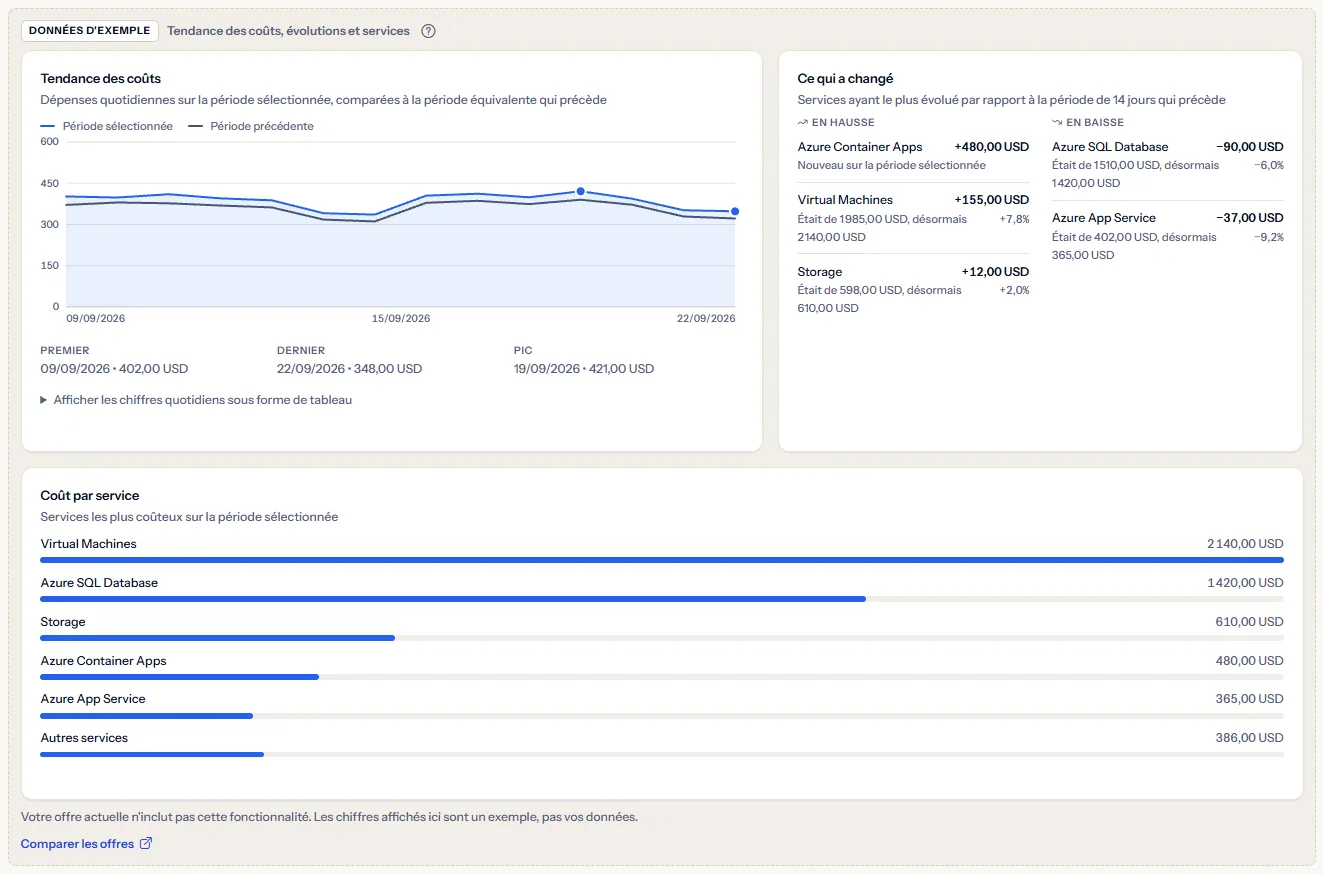Viewport: 1323px width, 874px height.
Task: Select the 'Période sélectionnée' legend entry
Action: pos(107,127)
